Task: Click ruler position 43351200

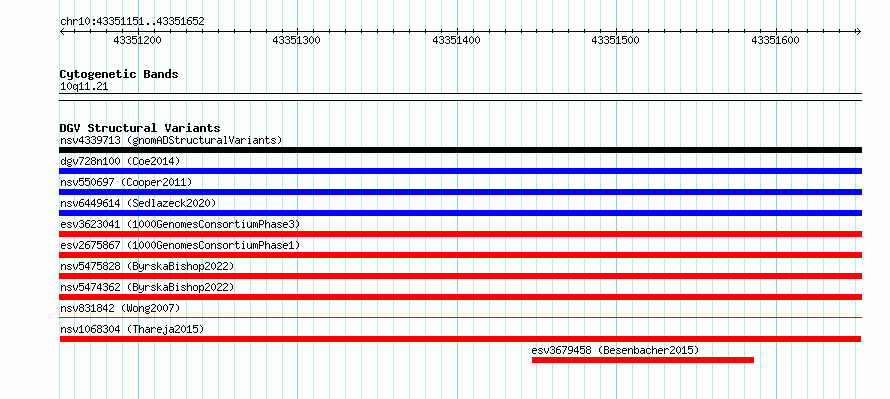Action: click(137, 40)
